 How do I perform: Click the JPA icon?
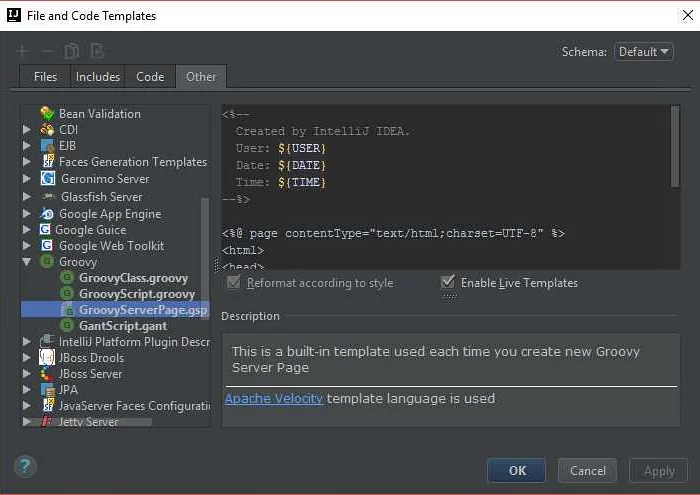[x=47, y=390]
